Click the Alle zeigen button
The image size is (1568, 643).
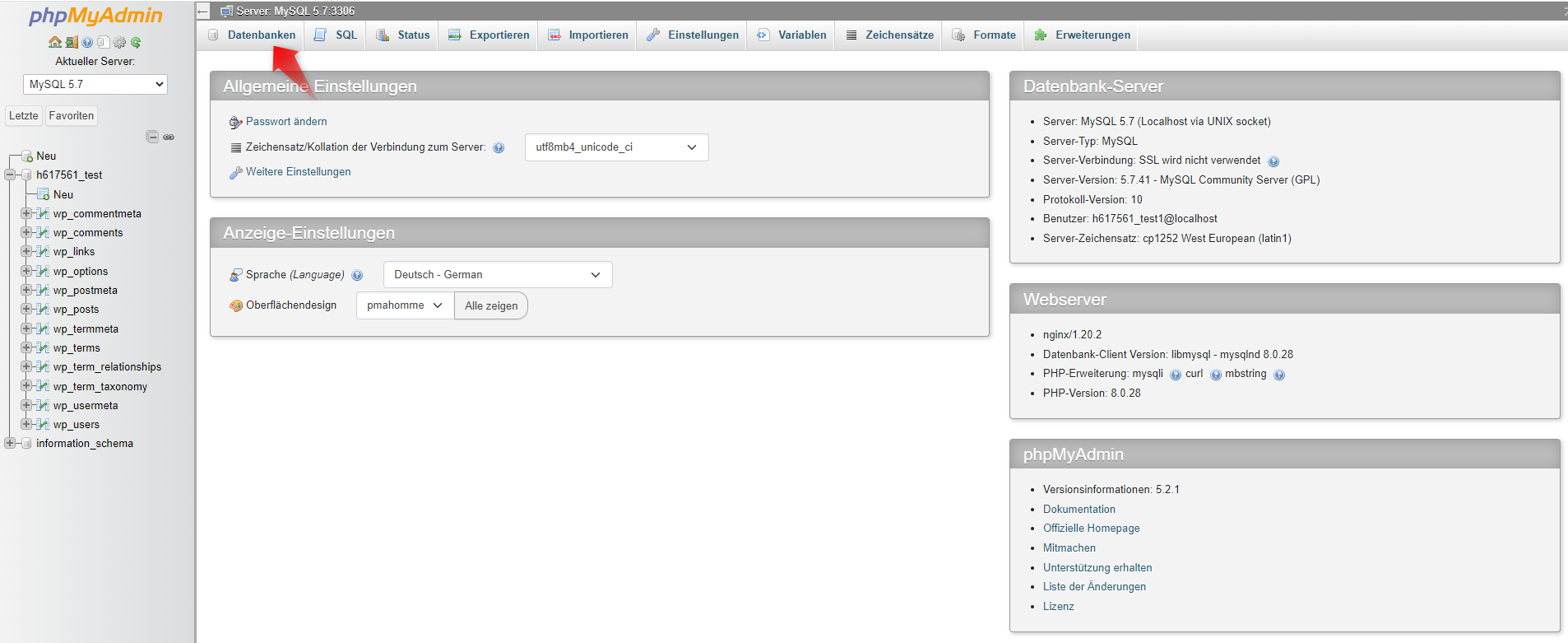click(491, 305)
